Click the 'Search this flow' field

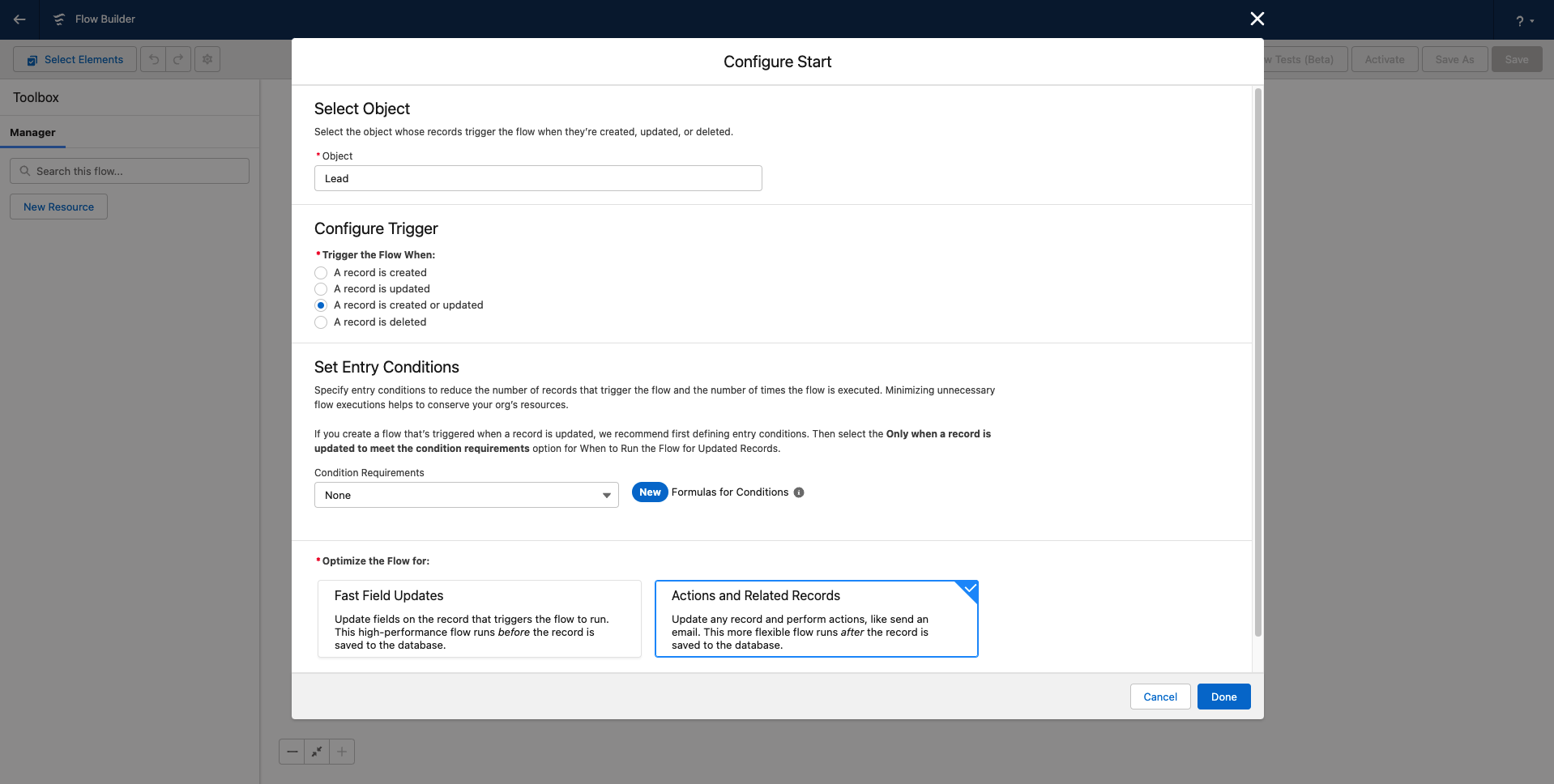point(129,171)
